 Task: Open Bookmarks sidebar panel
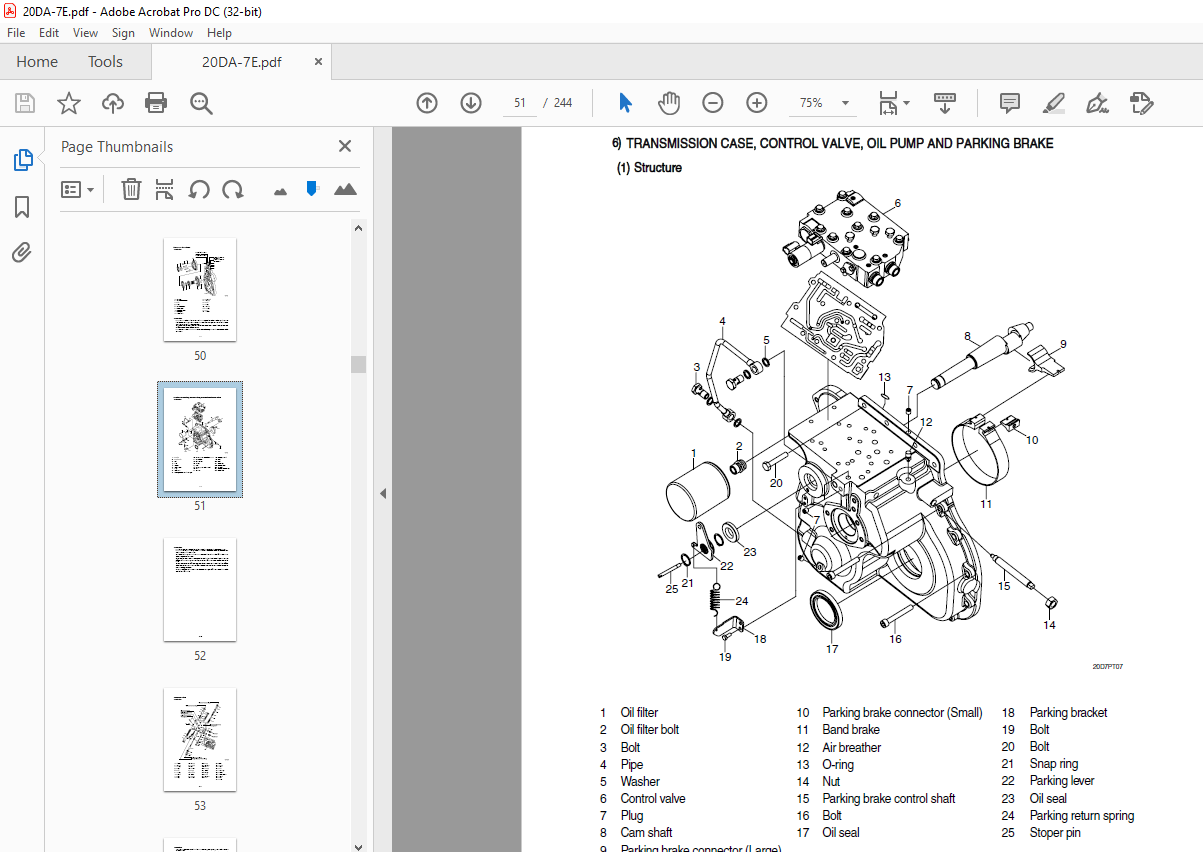[x=22, y=207]
